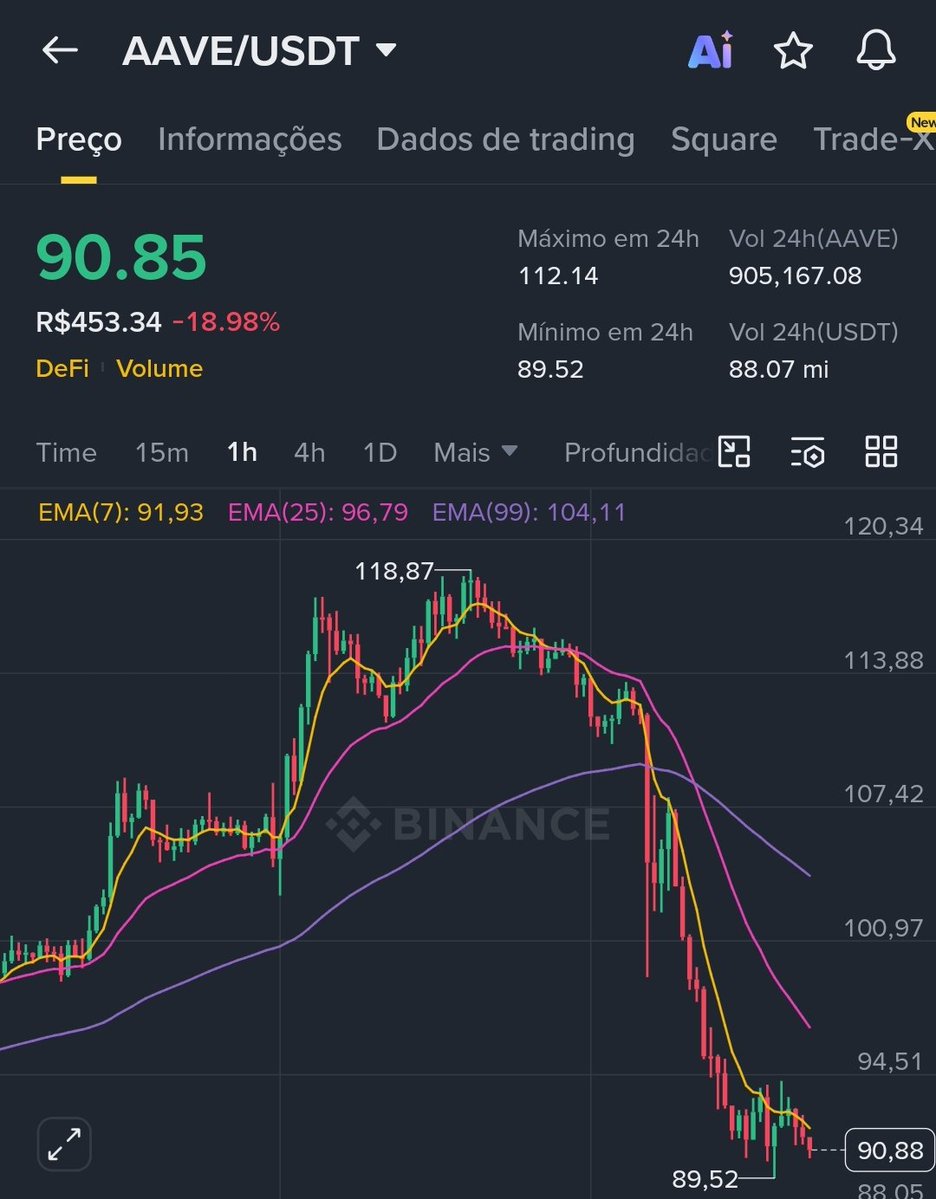936x1199 pixels.
Task: Open the chart indicator settings icon
Action: coord(808,451)
